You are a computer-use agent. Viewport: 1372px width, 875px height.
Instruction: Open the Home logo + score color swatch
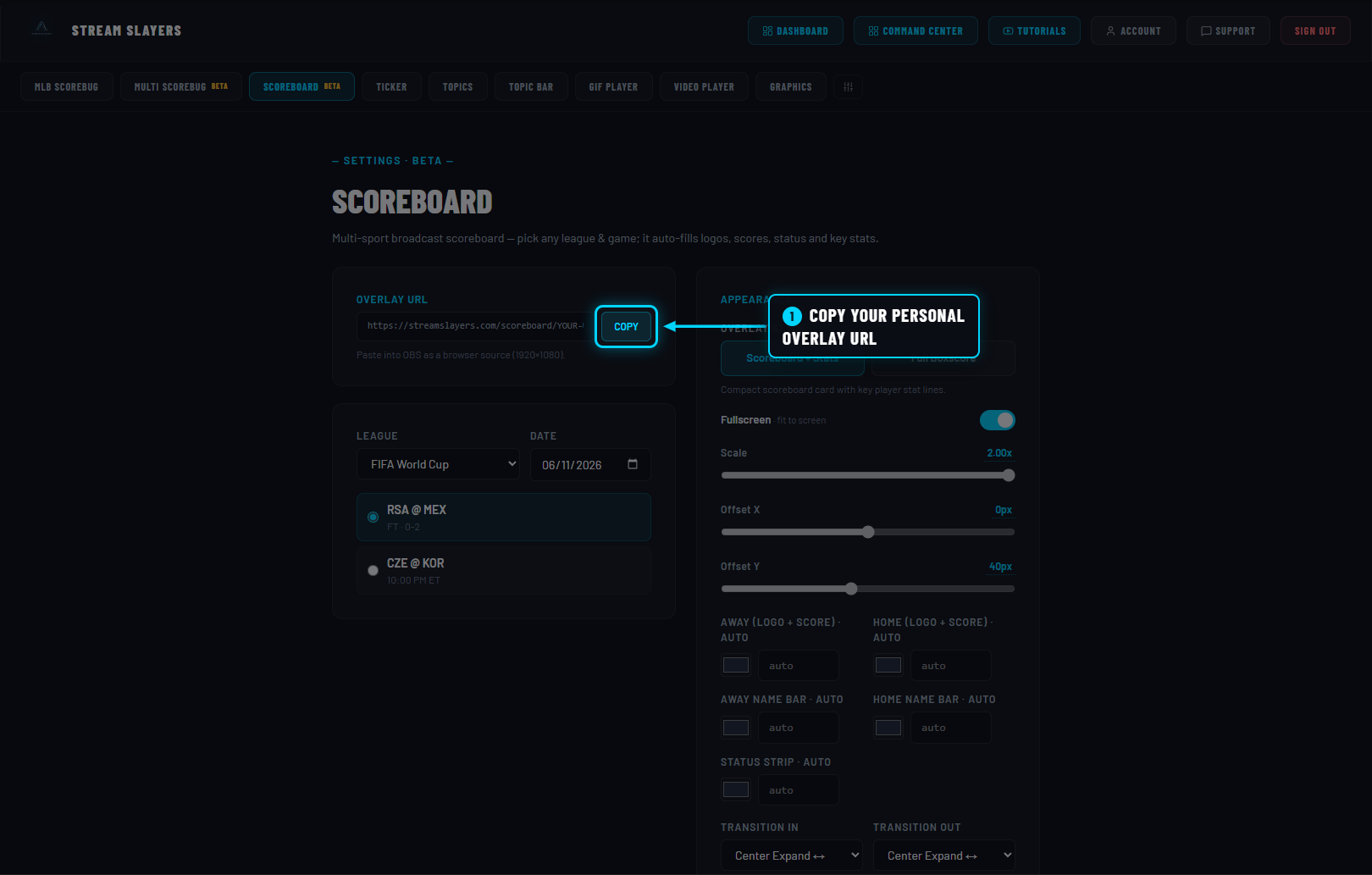888,665
